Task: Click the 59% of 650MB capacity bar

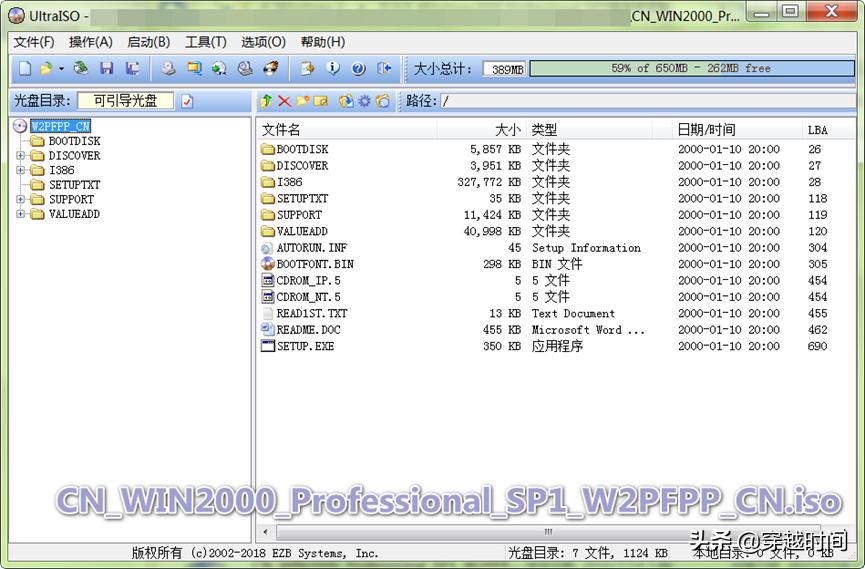Action: (x=692, y=68)
